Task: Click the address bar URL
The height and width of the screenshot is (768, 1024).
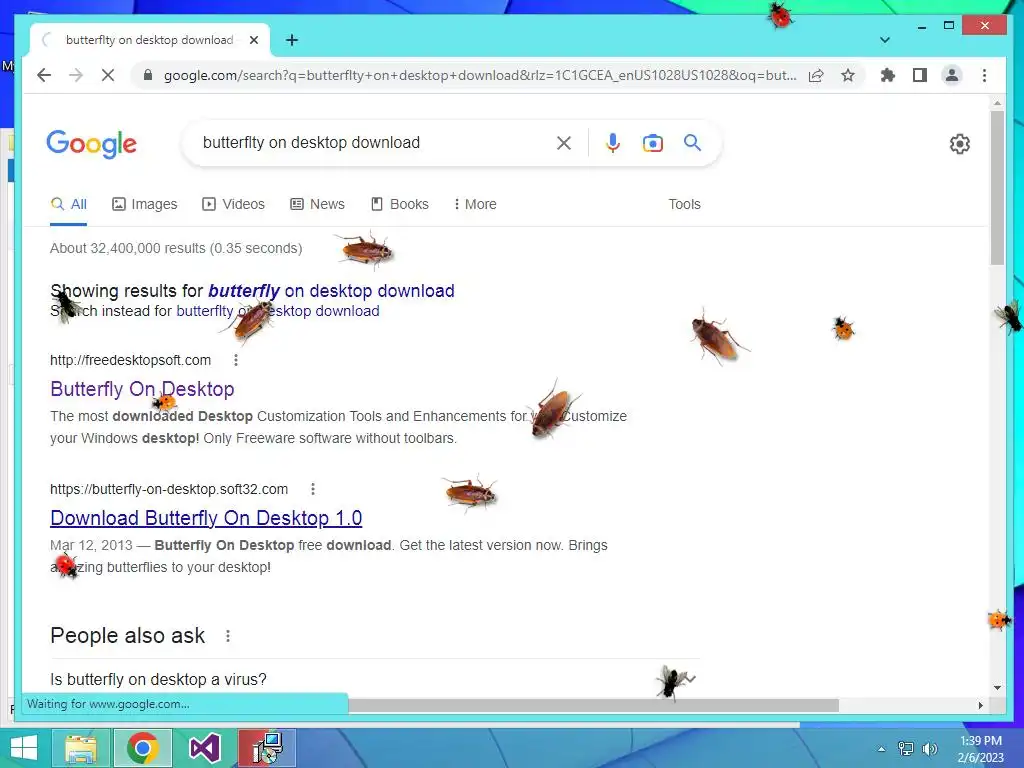Action: pos(479,75)
